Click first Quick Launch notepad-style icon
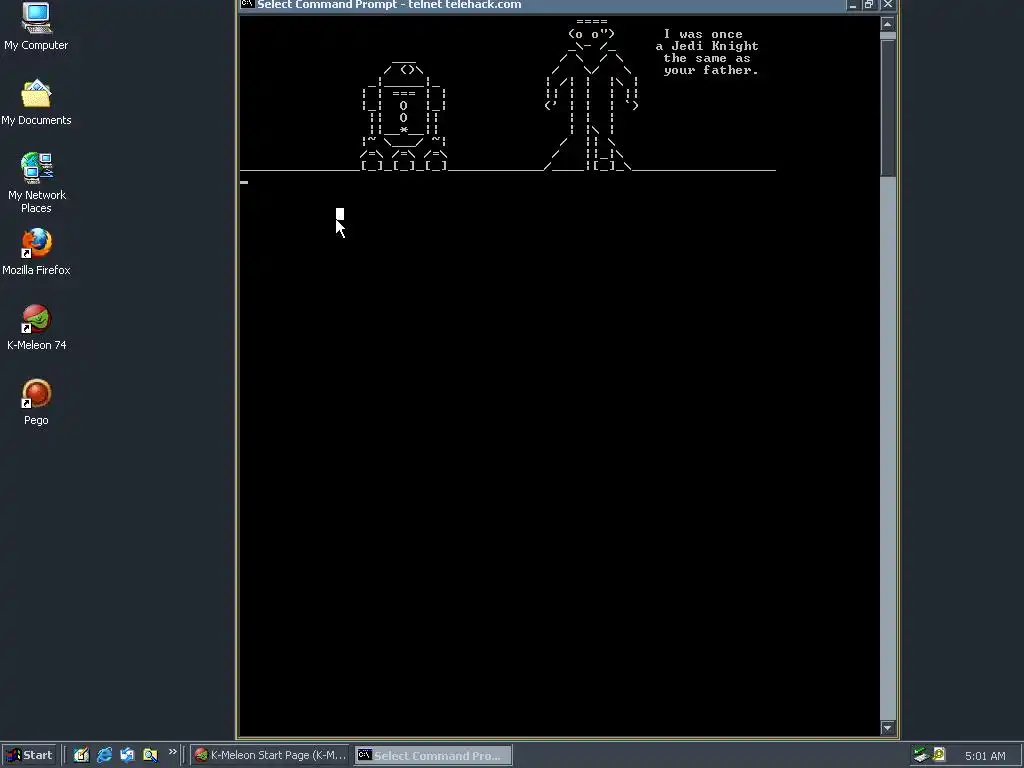This screenshot has width=1024, height=768. pyautogui.click(x=81, y=755)
